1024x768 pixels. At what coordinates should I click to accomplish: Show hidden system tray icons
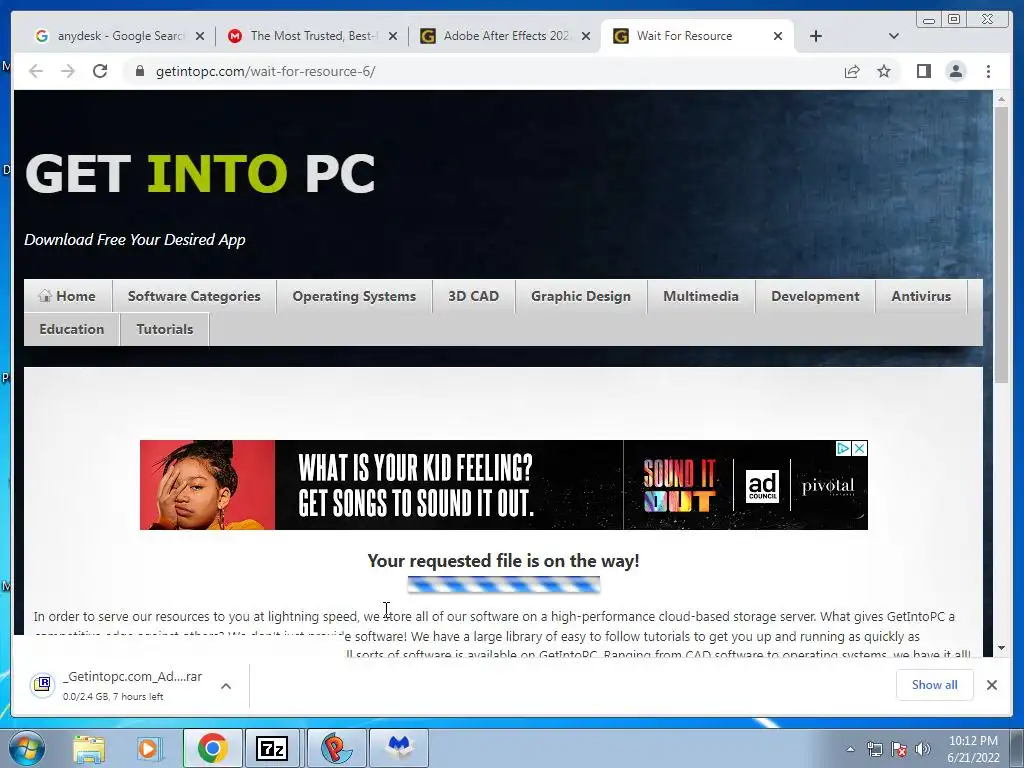(x=850, y=749)
